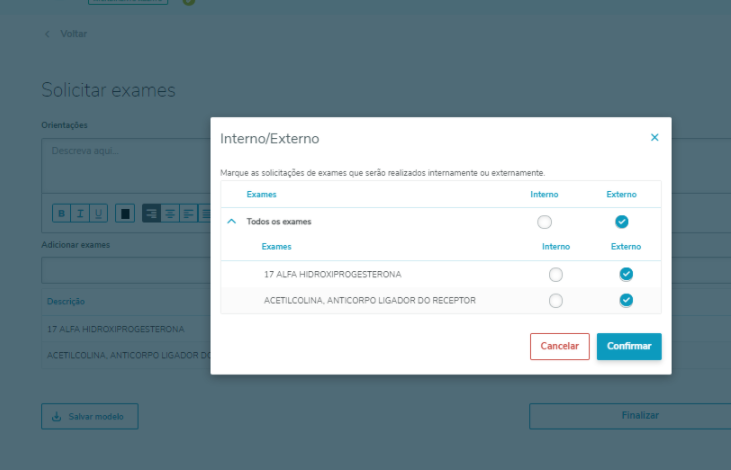This screenshot has width=731, height=470.
Task: Toggle underline formatting in editor toolbar
Action: 98,214
